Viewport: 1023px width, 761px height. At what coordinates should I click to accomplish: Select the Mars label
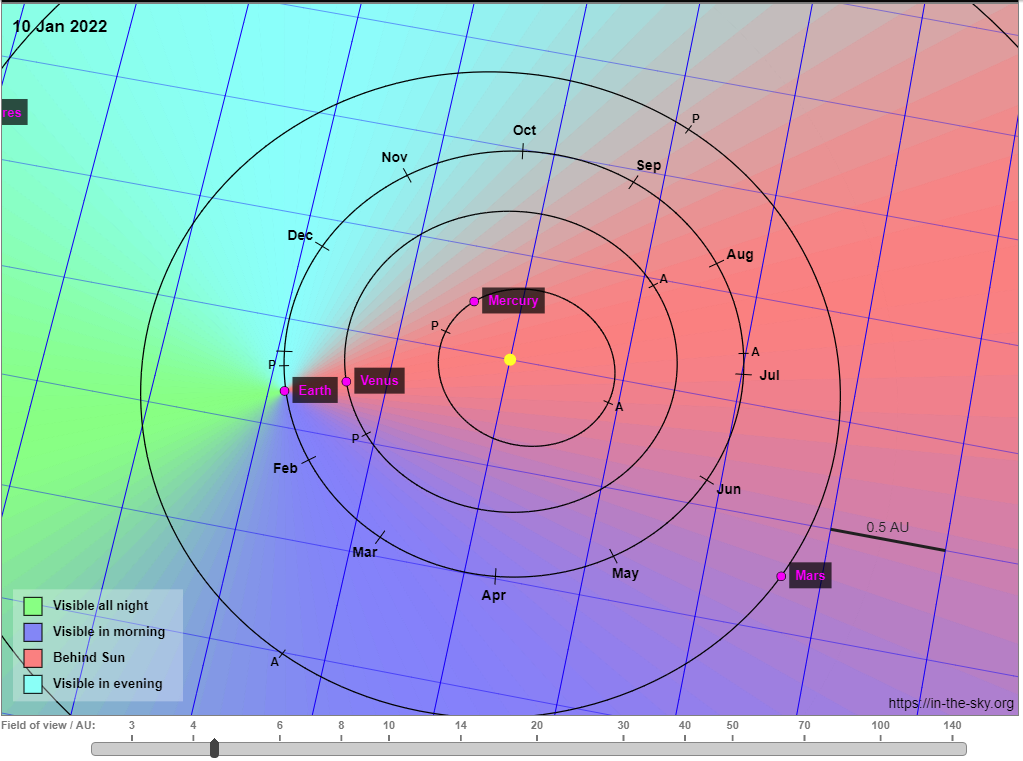pos(810,576)
